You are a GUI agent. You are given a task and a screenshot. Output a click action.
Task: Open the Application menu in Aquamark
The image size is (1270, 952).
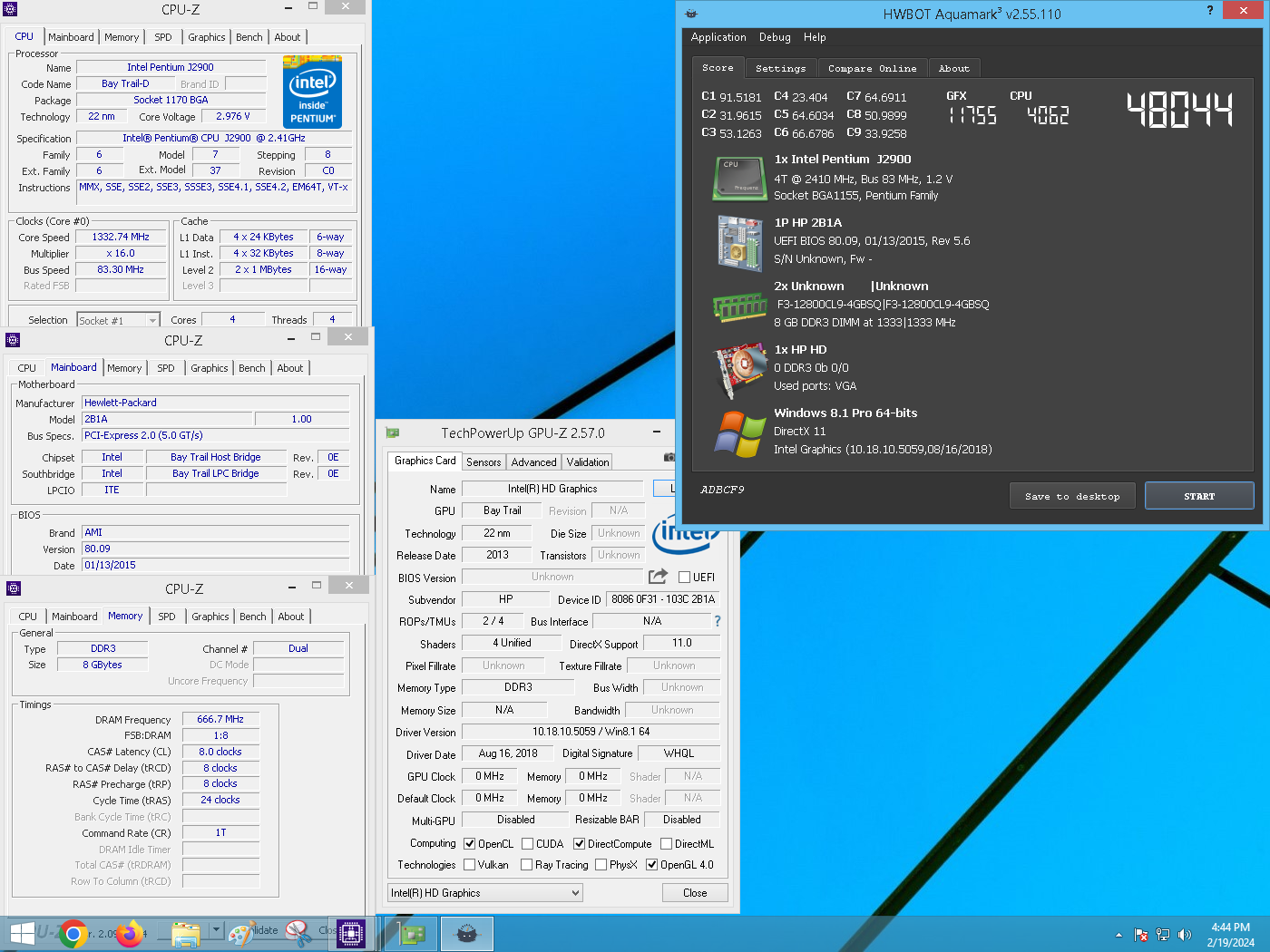point(718,37)
